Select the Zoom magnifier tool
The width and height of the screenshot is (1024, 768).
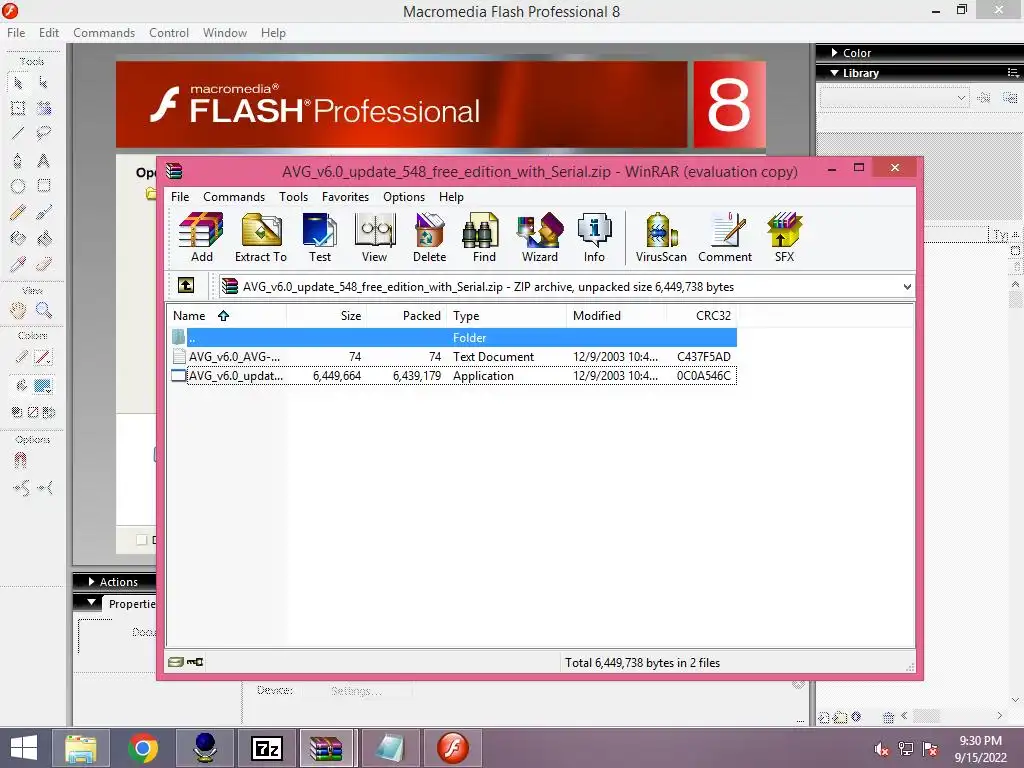point(44,310)
